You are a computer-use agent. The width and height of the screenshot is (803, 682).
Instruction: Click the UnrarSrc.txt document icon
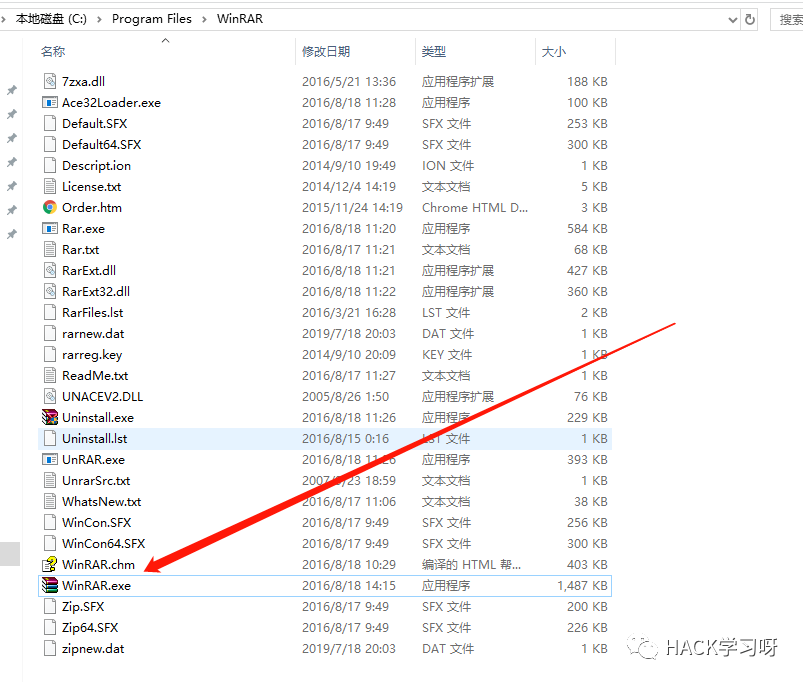point(50,480)
